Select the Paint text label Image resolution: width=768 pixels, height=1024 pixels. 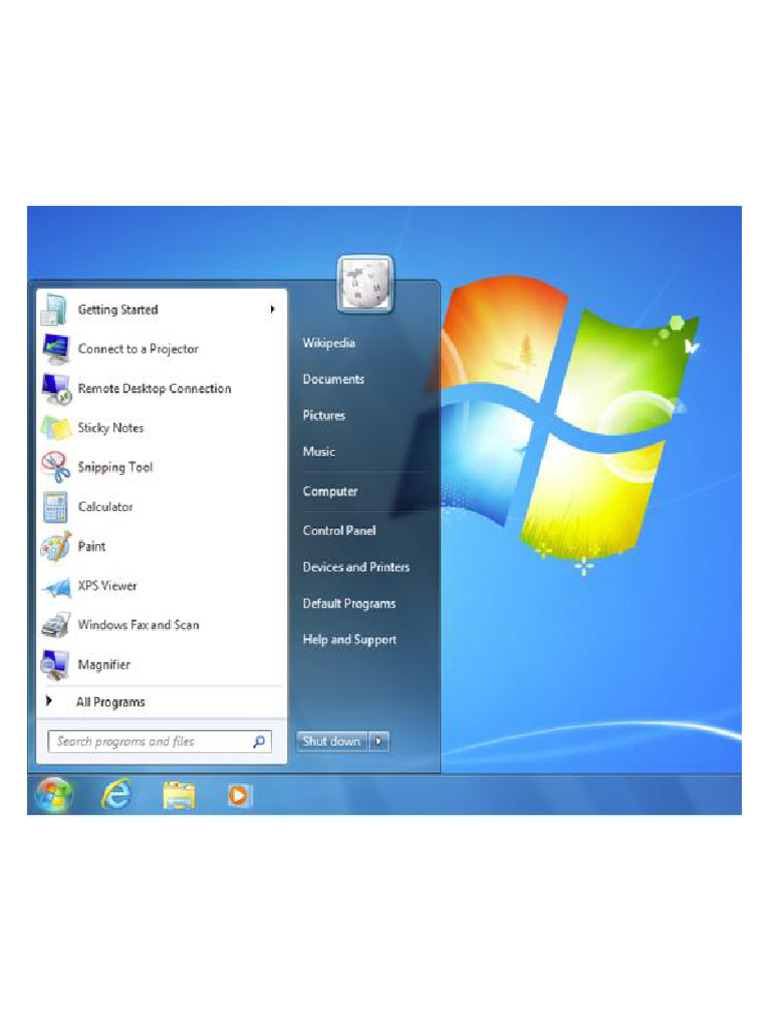(91, 546)
